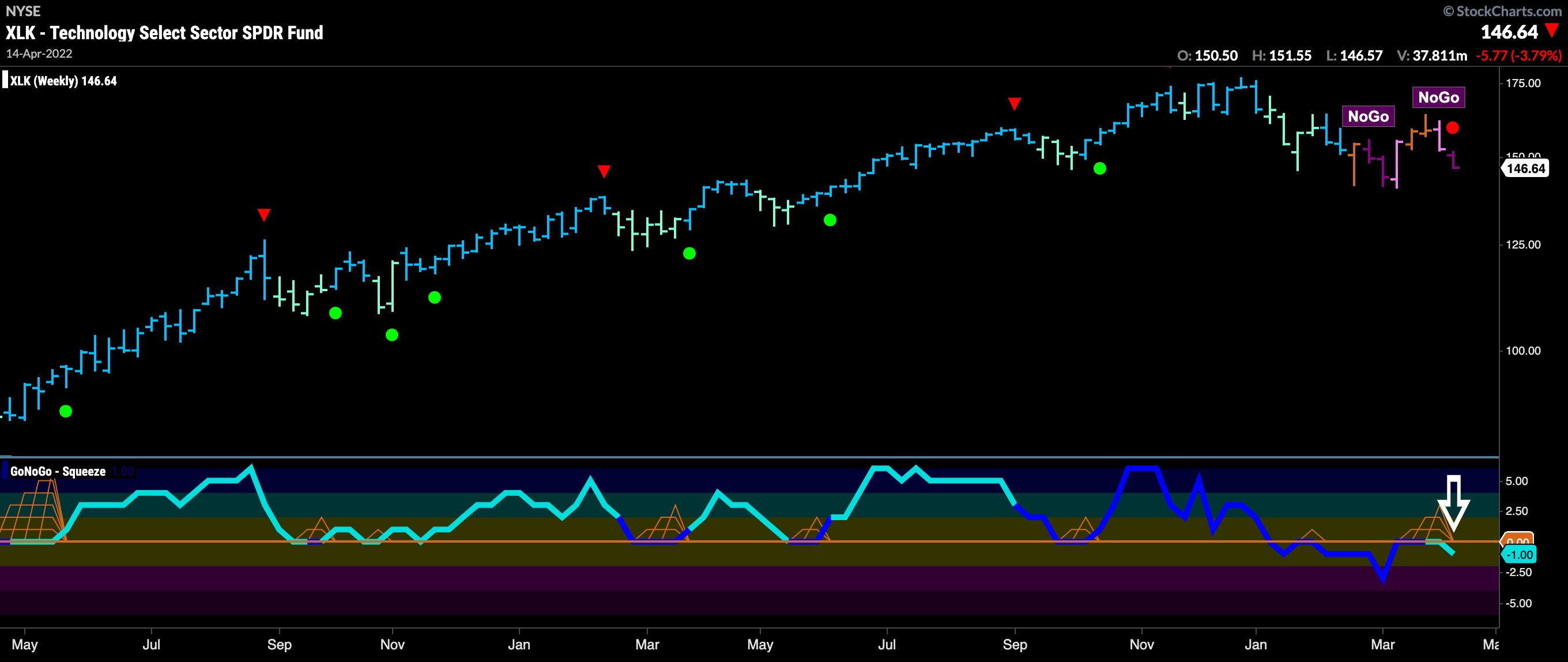The height and width of the screenshot is (662, 1568).
Task: Click the Sep label on the first year's time axis
Action: [280, 644]
